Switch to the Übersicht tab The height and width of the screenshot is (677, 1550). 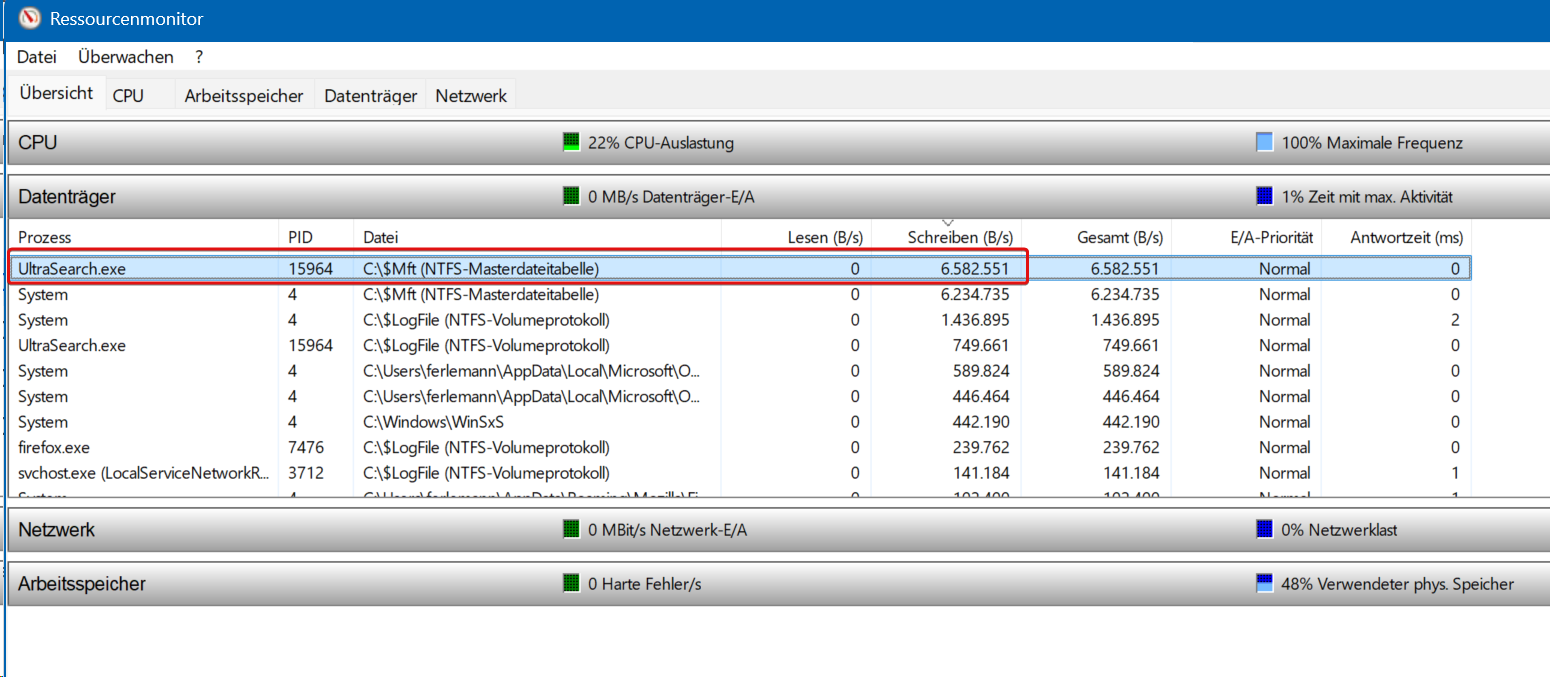[56, 94]
